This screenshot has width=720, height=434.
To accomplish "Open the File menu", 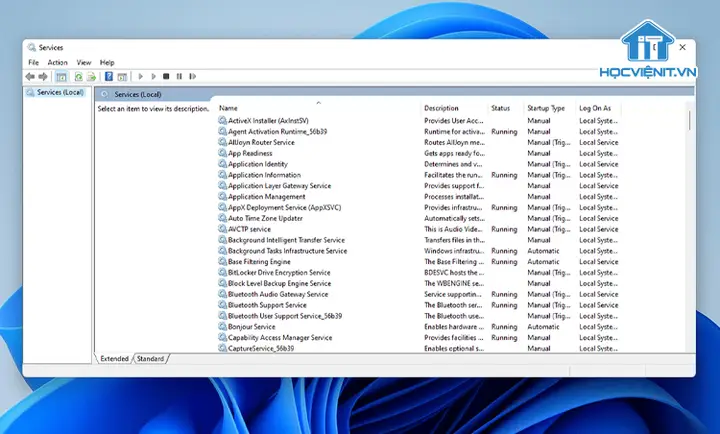I will 33,62.
